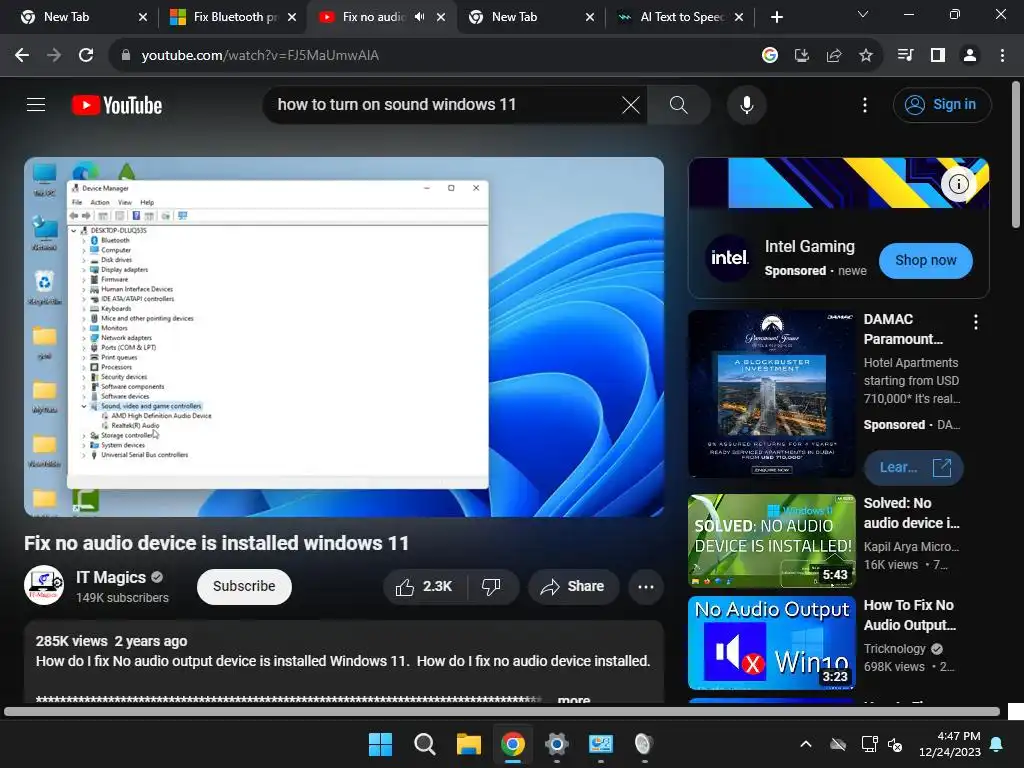This screenshot has height=768, width=1024.
Task: Like the video with 2.3K thumbs up
Action: tap(425, 586)
